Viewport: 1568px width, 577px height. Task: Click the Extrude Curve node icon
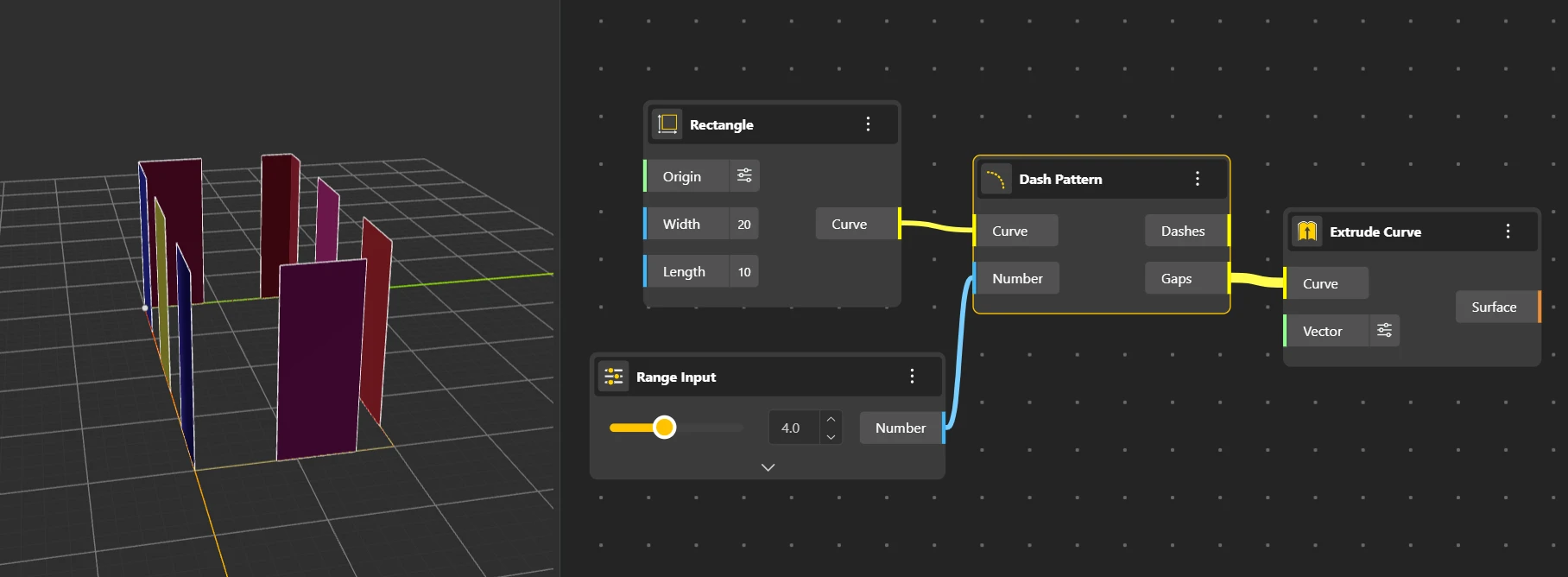(x=1306, y=231)
